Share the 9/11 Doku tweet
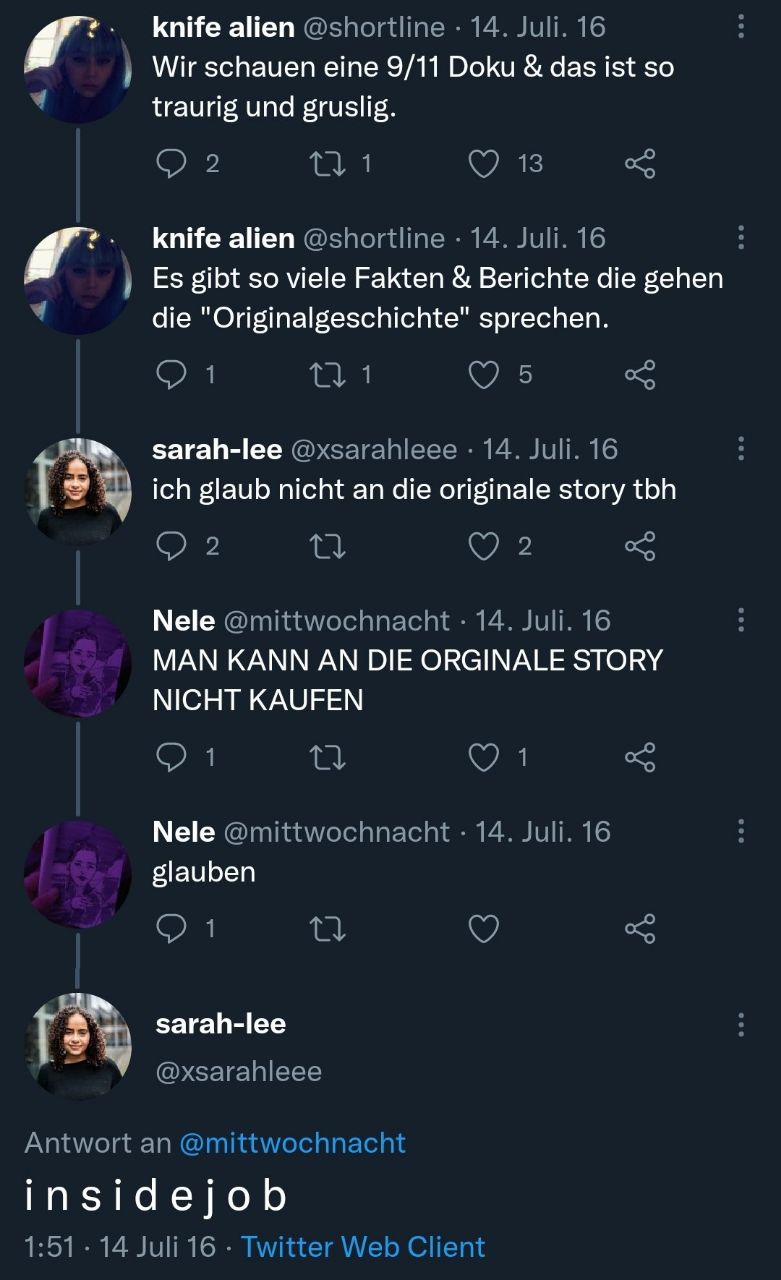The image size is (781, 1280). click(x=640, y=163)
